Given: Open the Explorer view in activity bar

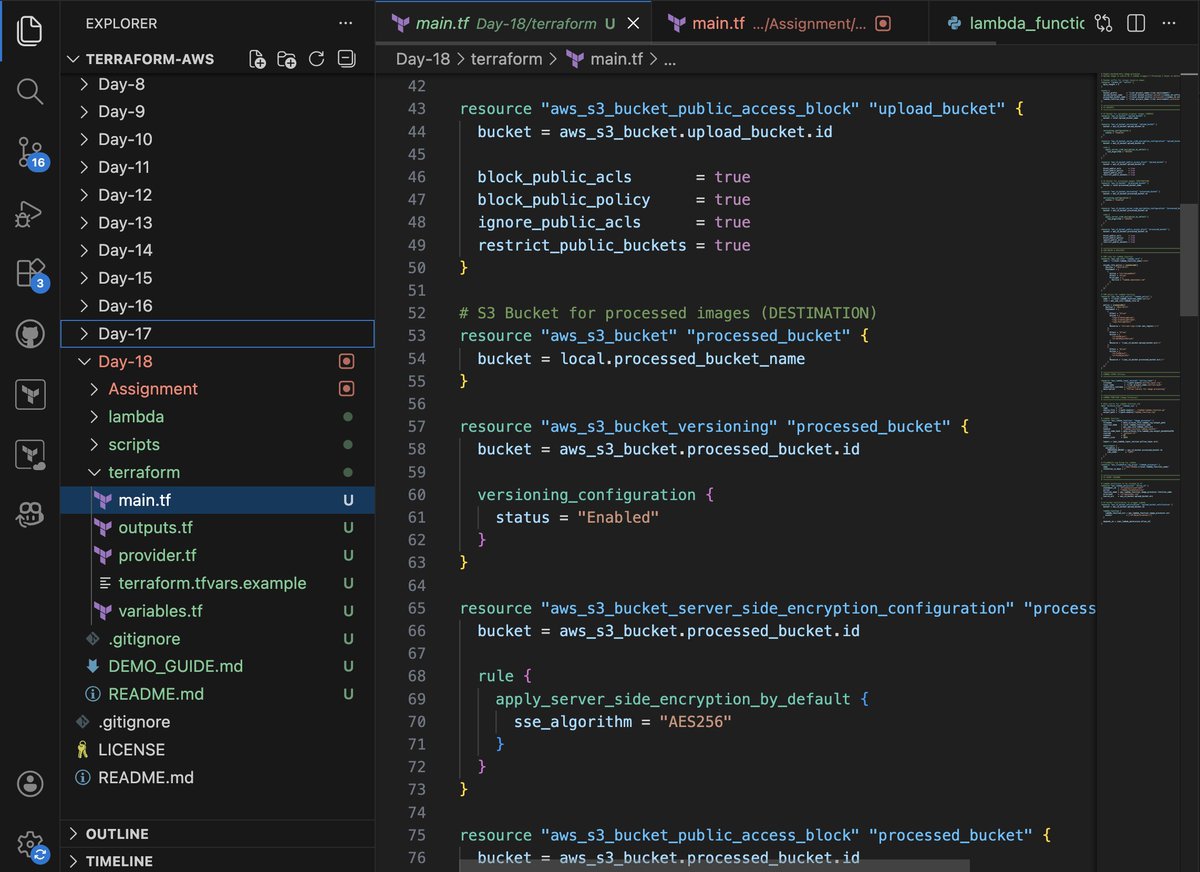Looking at the screenshot, I should point(30,30).
